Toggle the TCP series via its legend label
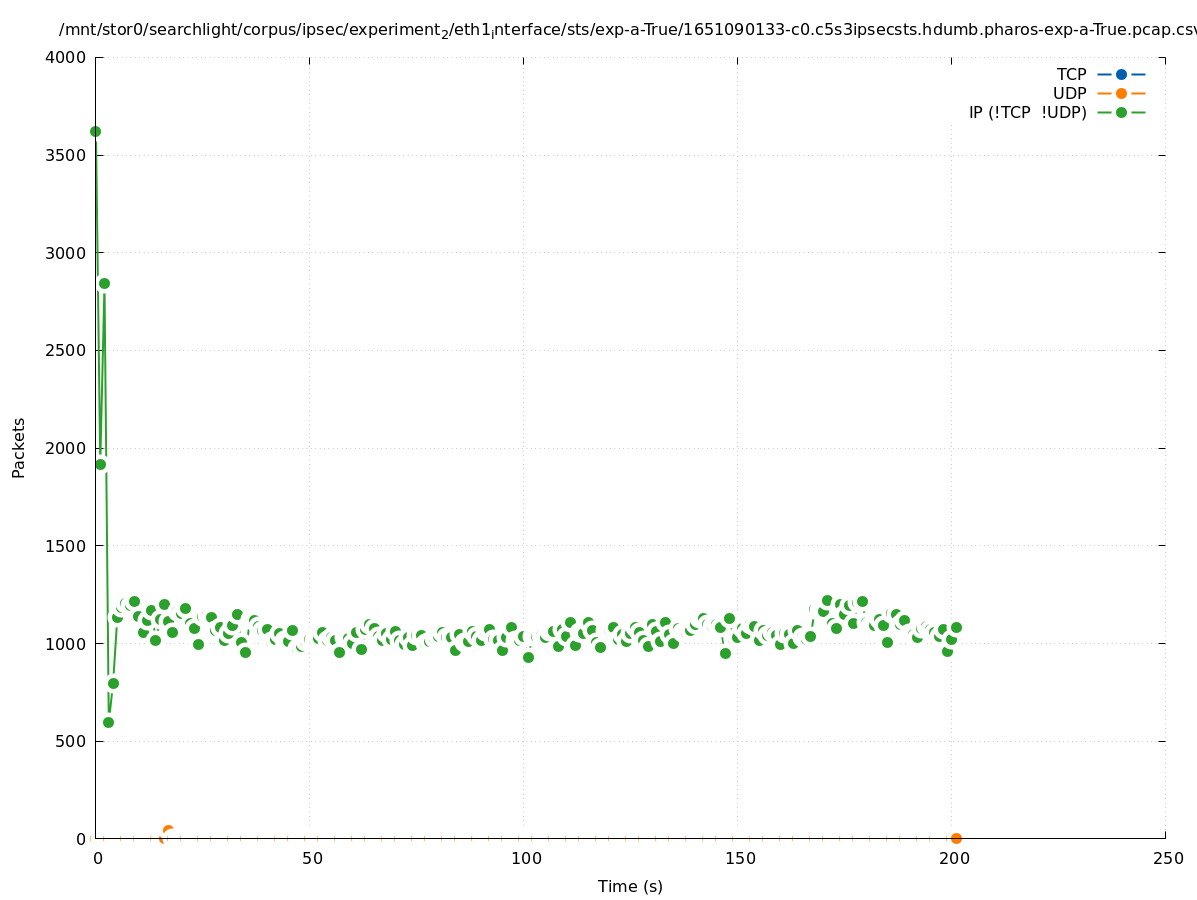The image size is (1197, 900). [x=1071, y=74]
